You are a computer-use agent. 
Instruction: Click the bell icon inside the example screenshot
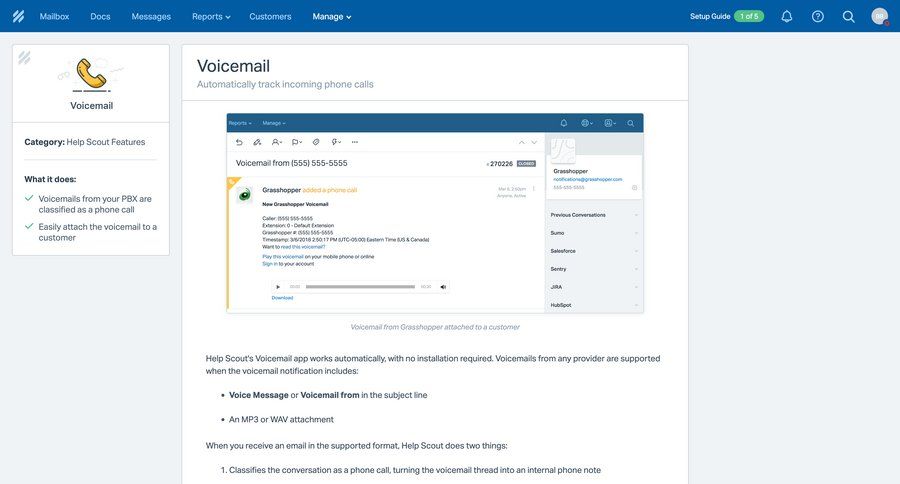coord(564,123)
